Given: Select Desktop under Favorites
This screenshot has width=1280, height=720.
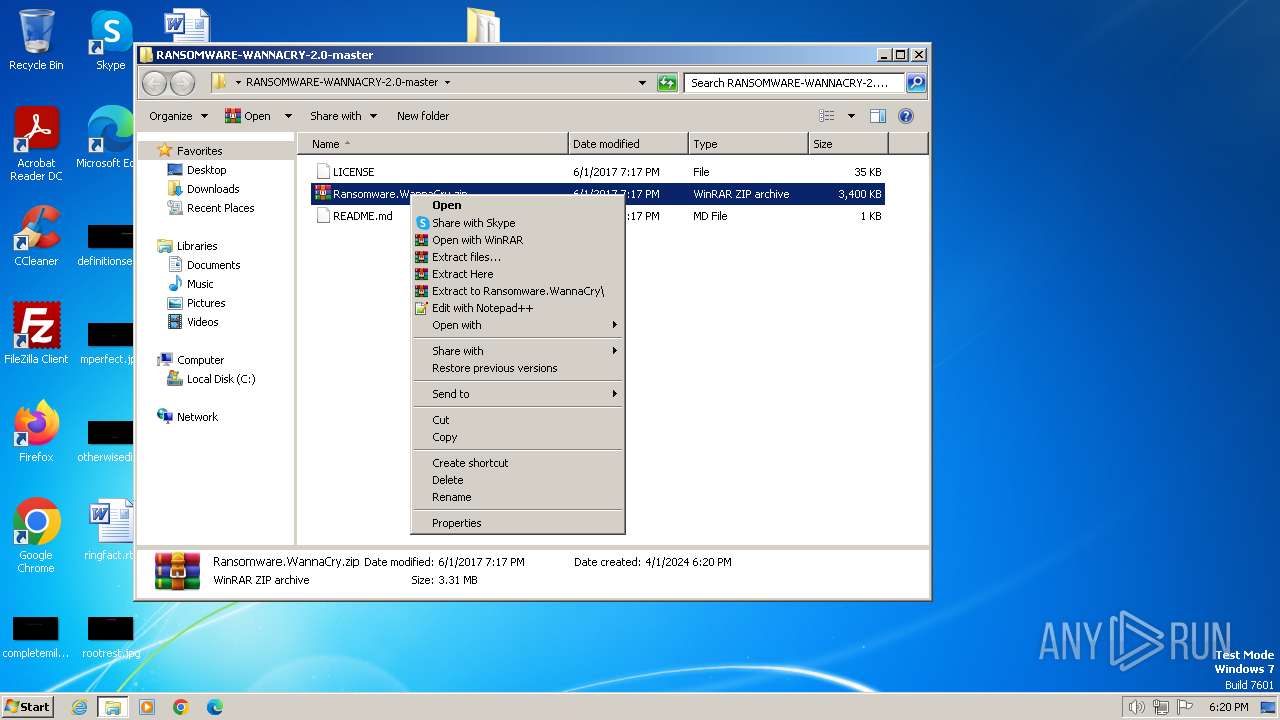Looking at the screenshot, I should 206,170.
